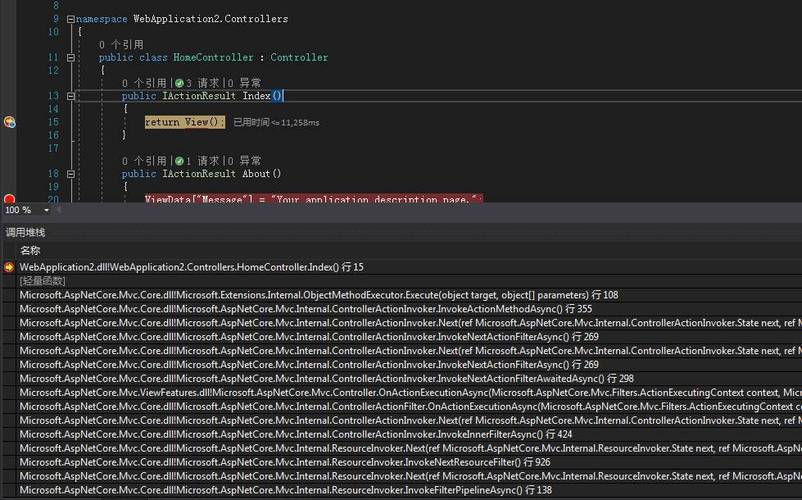The image size is (802, 500).
Task: Open the 100 % zoom dropdown
Action: 47,210
